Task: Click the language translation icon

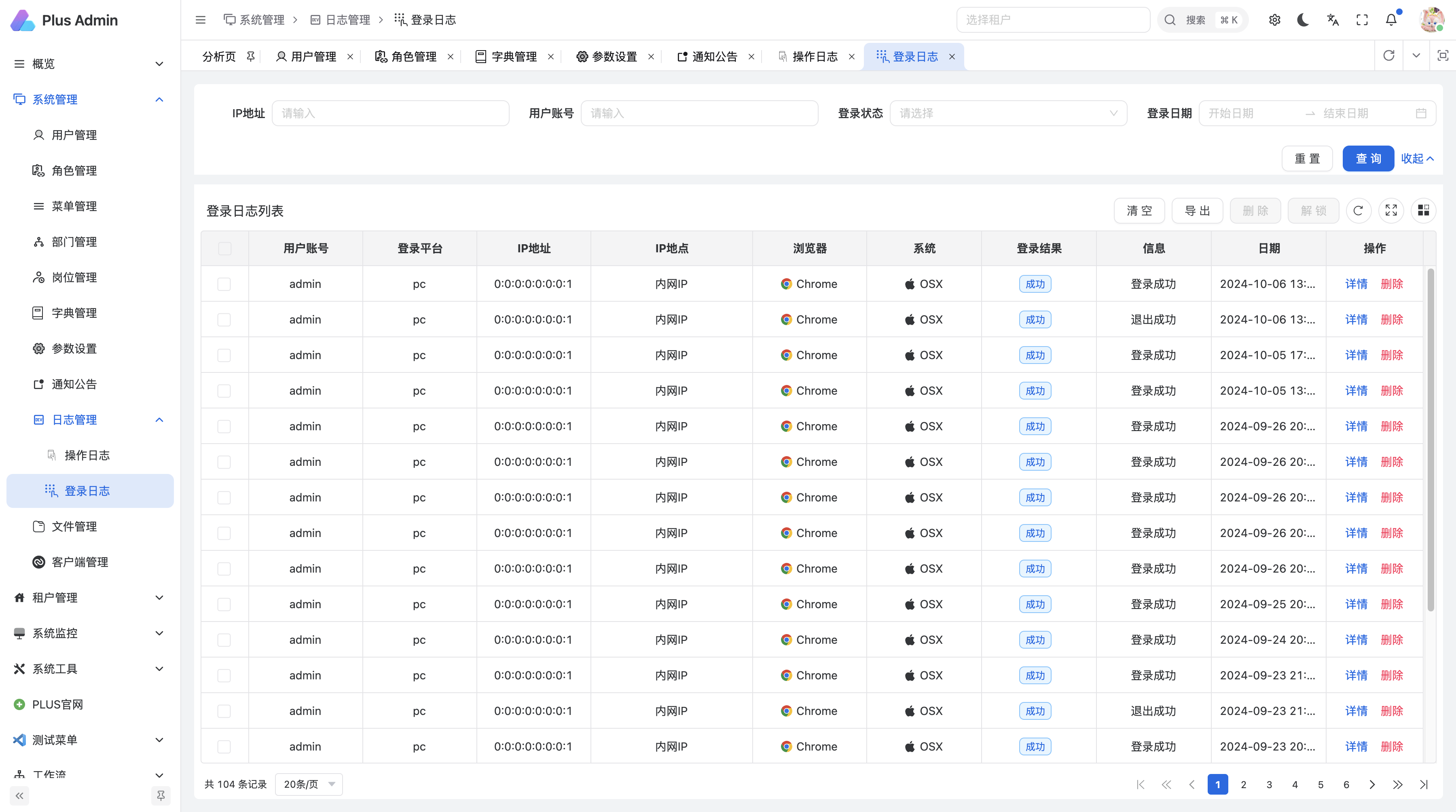Action: [1333, 20]
